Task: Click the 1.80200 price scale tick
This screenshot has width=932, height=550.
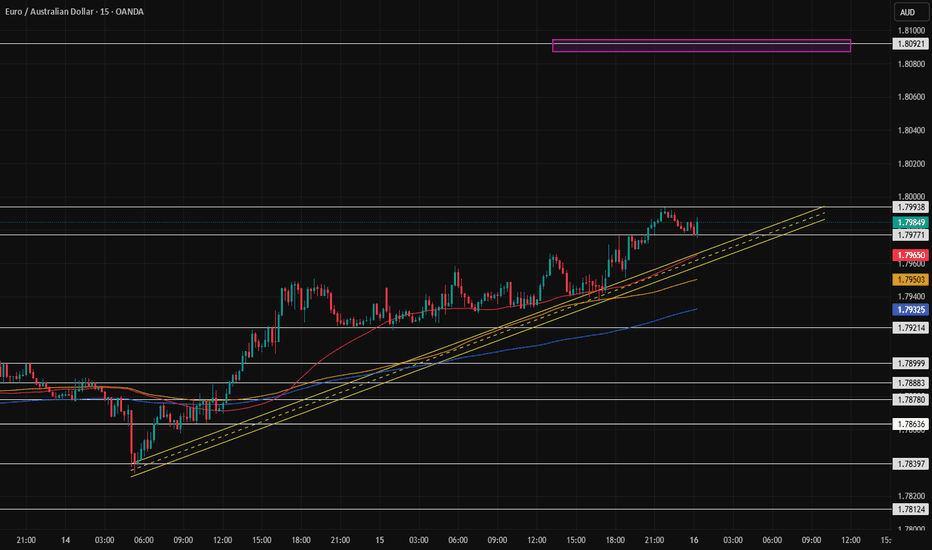Action: tap(911, 164)
